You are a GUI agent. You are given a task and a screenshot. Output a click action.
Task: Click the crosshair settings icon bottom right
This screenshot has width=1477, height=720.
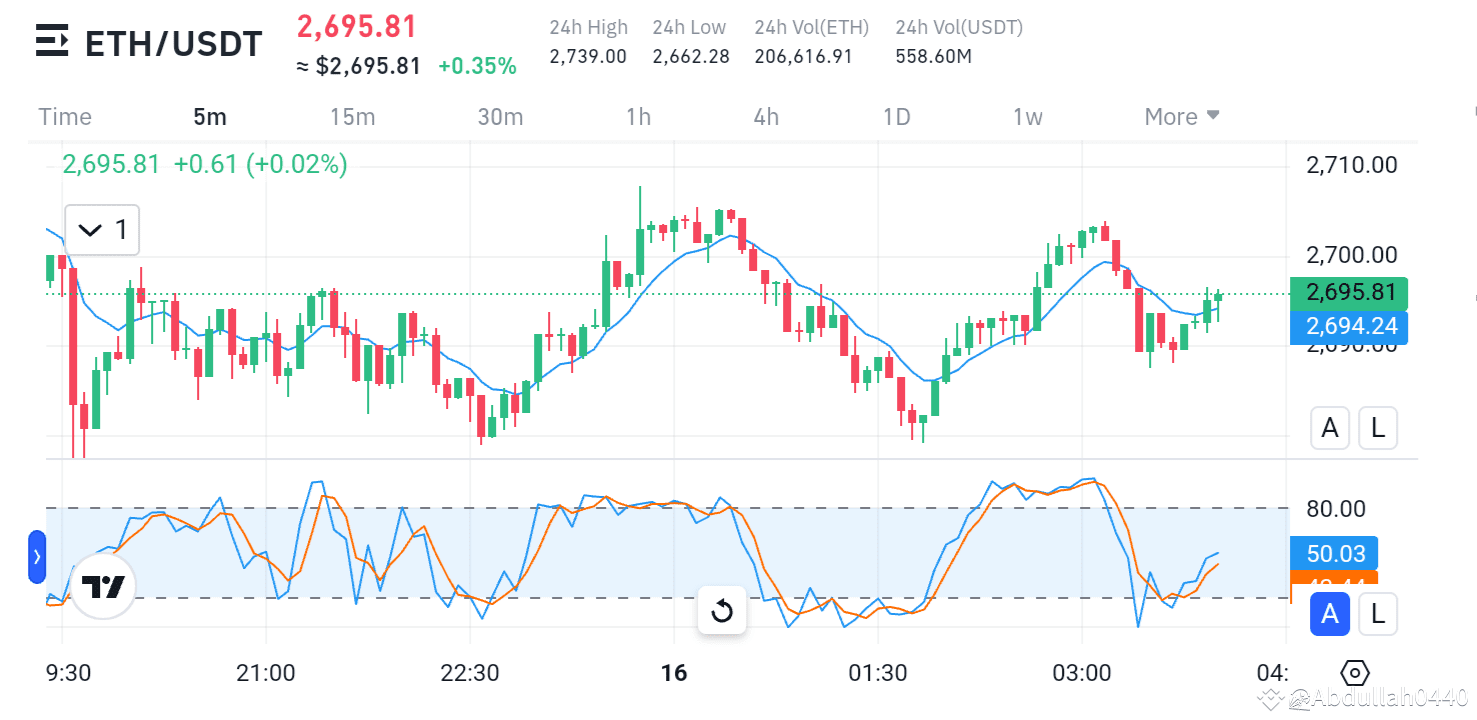point(1355,672)
